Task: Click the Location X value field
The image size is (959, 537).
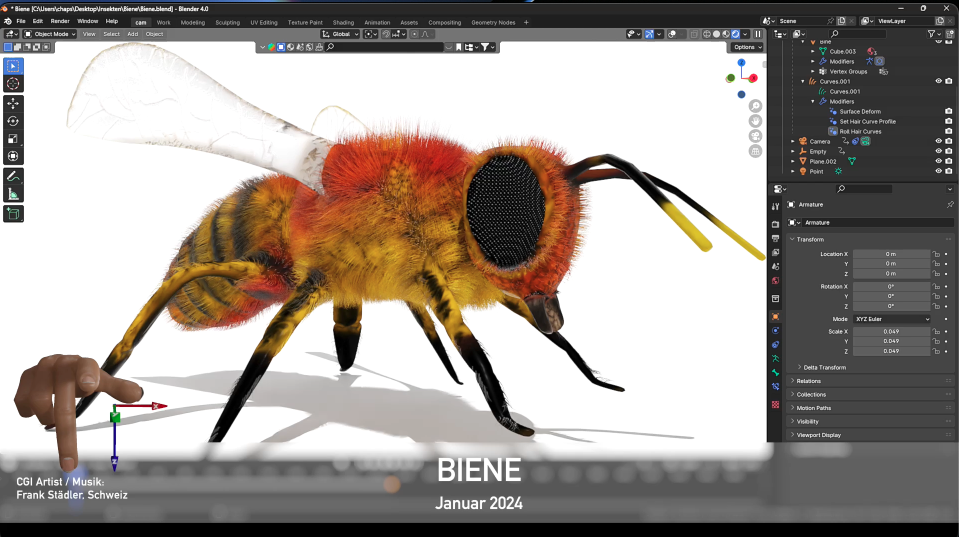Action: pyautogui.click(x=890, y=254)
